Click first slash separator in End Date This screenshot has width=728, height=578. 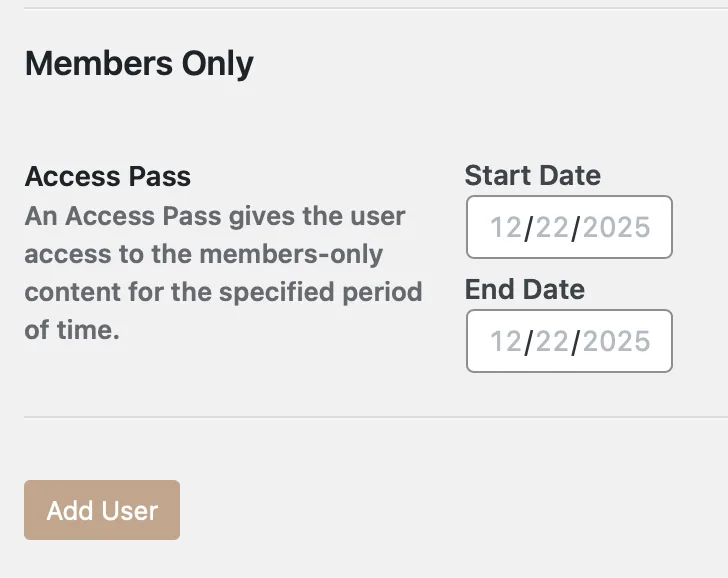[529, 341]
